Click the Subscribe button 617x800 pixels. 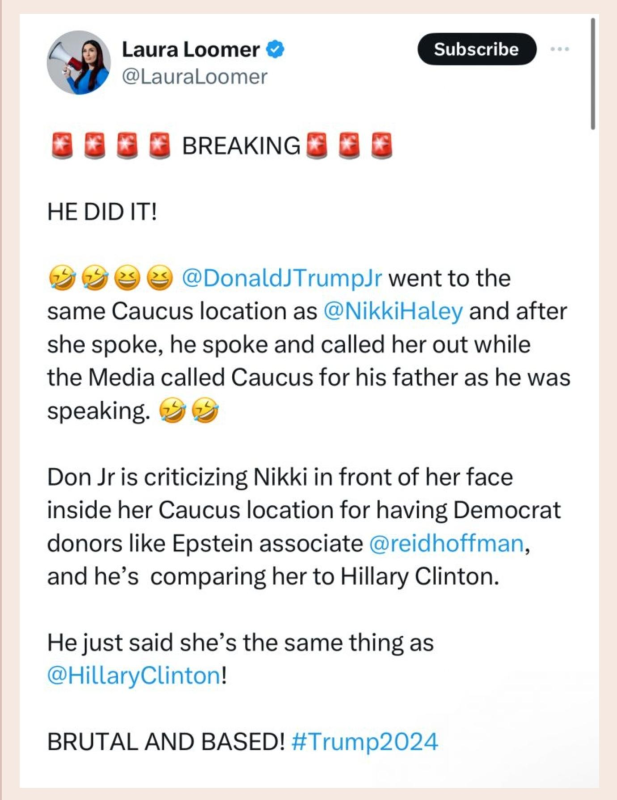[476, 49]
